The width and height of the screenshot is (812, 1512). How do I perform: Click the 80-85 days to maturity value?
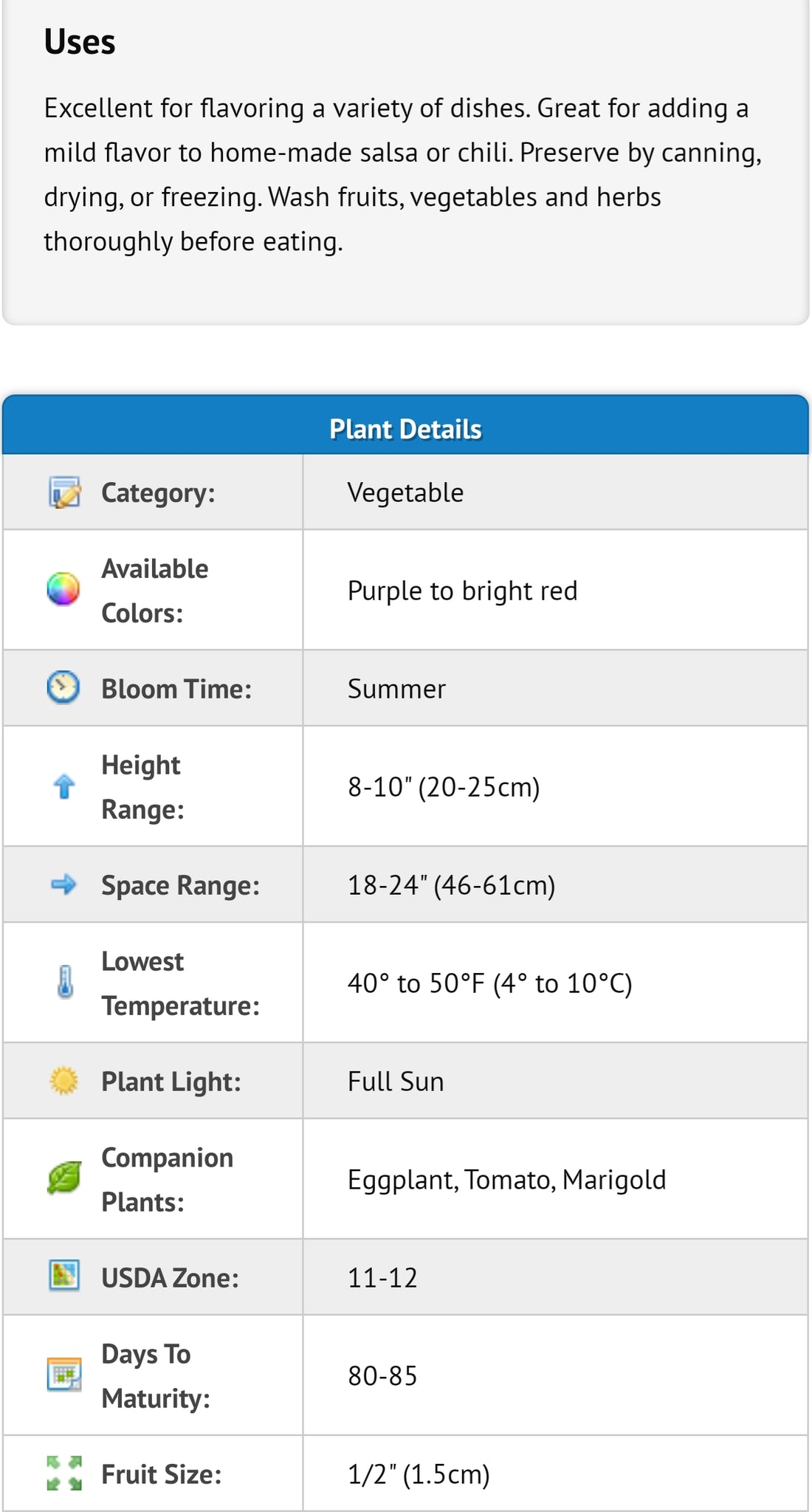point(382,1376)
